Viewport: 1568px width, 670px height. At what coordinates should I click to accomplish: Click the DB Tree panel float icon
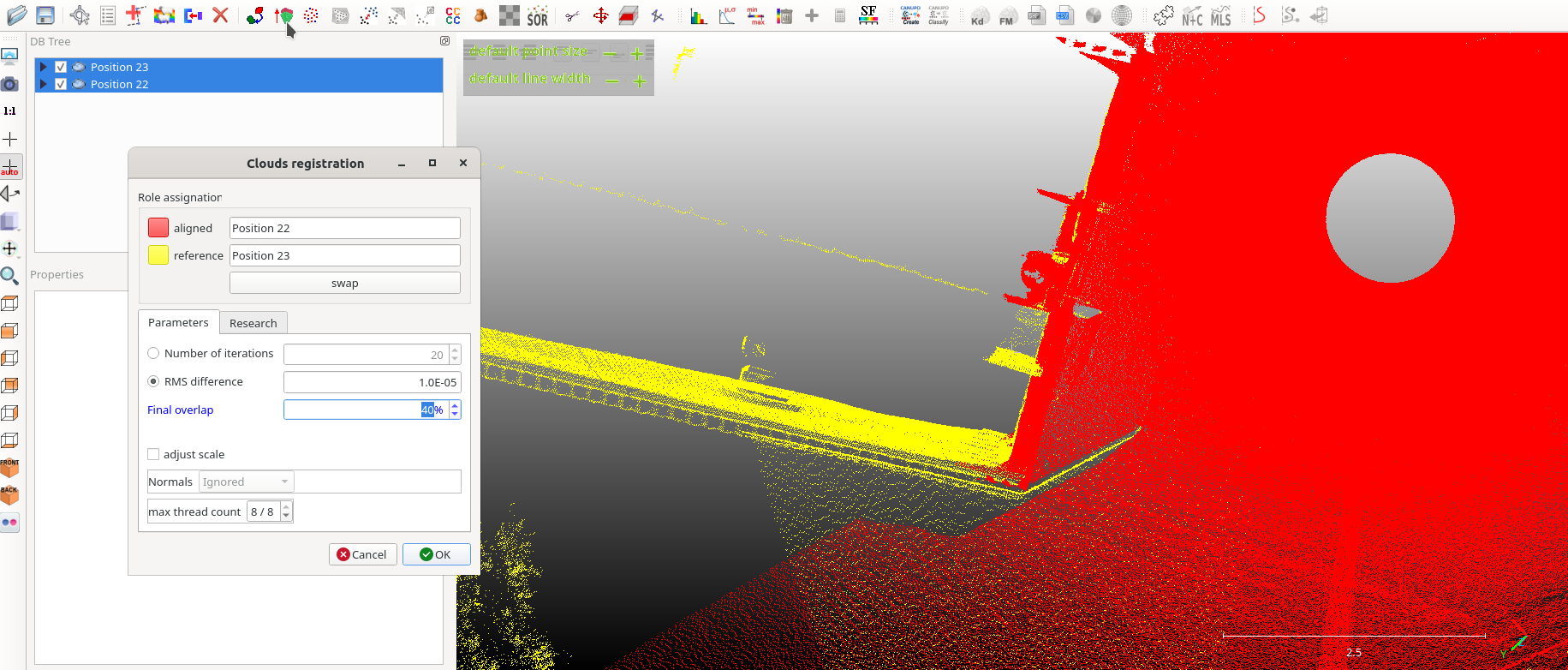pos(445,40)
